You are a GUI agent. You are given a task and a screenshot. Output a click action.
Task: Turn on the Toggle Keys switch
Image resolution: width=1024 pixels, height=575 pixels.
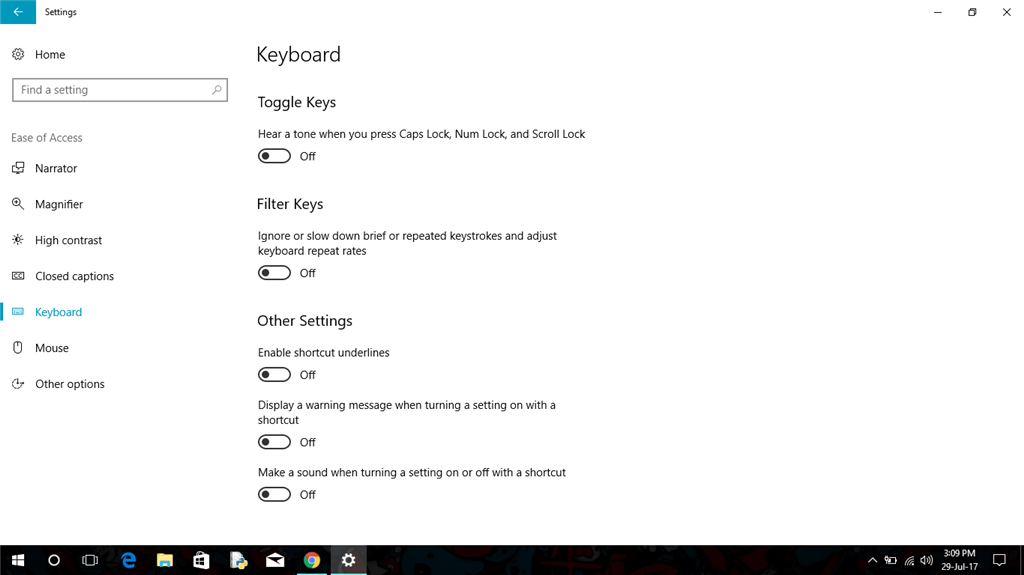(x=274, y=156)
